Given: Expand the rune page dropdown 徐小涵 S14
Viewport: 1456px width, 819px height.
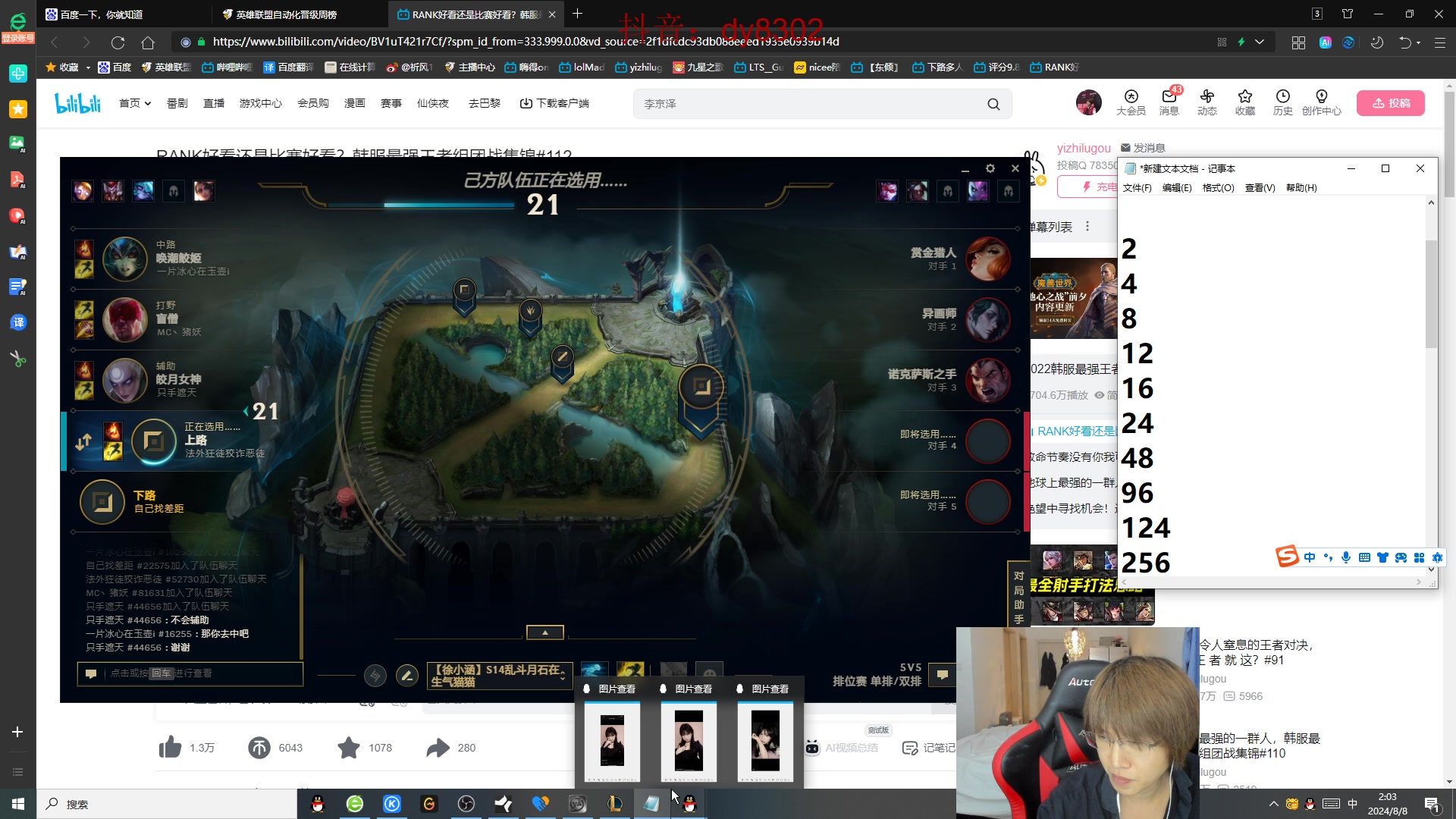Looking at the screenshot, I should pyautogui.click(x=499, y=675).
